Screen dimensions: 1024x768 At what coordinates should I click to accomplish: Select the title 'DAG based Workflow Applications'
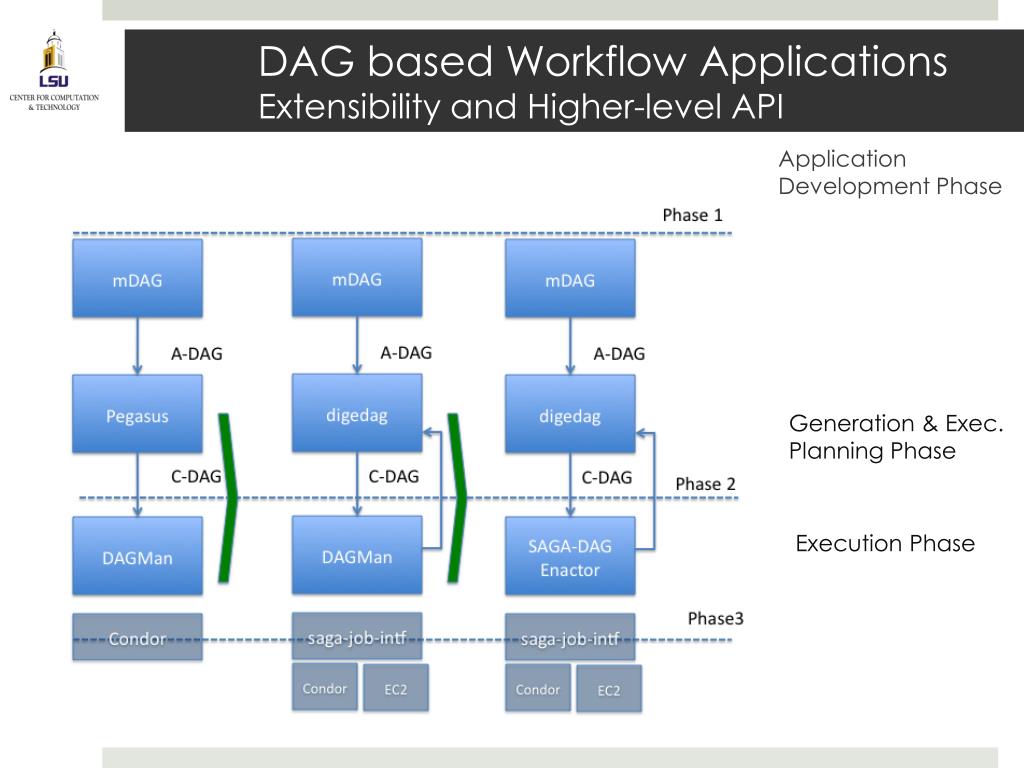602,62
